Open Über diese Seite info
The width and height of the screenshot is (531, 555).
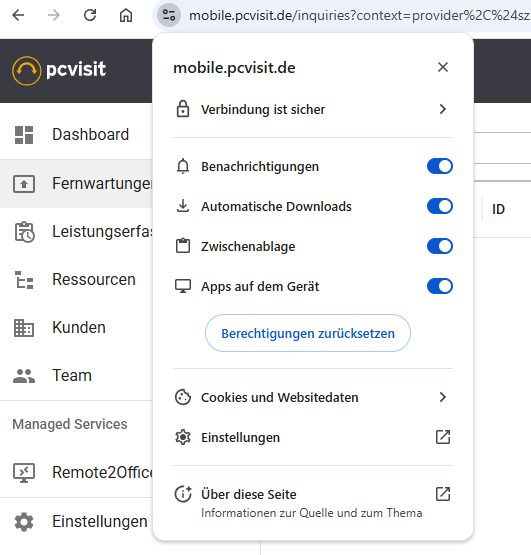click(x=313, y=502)
